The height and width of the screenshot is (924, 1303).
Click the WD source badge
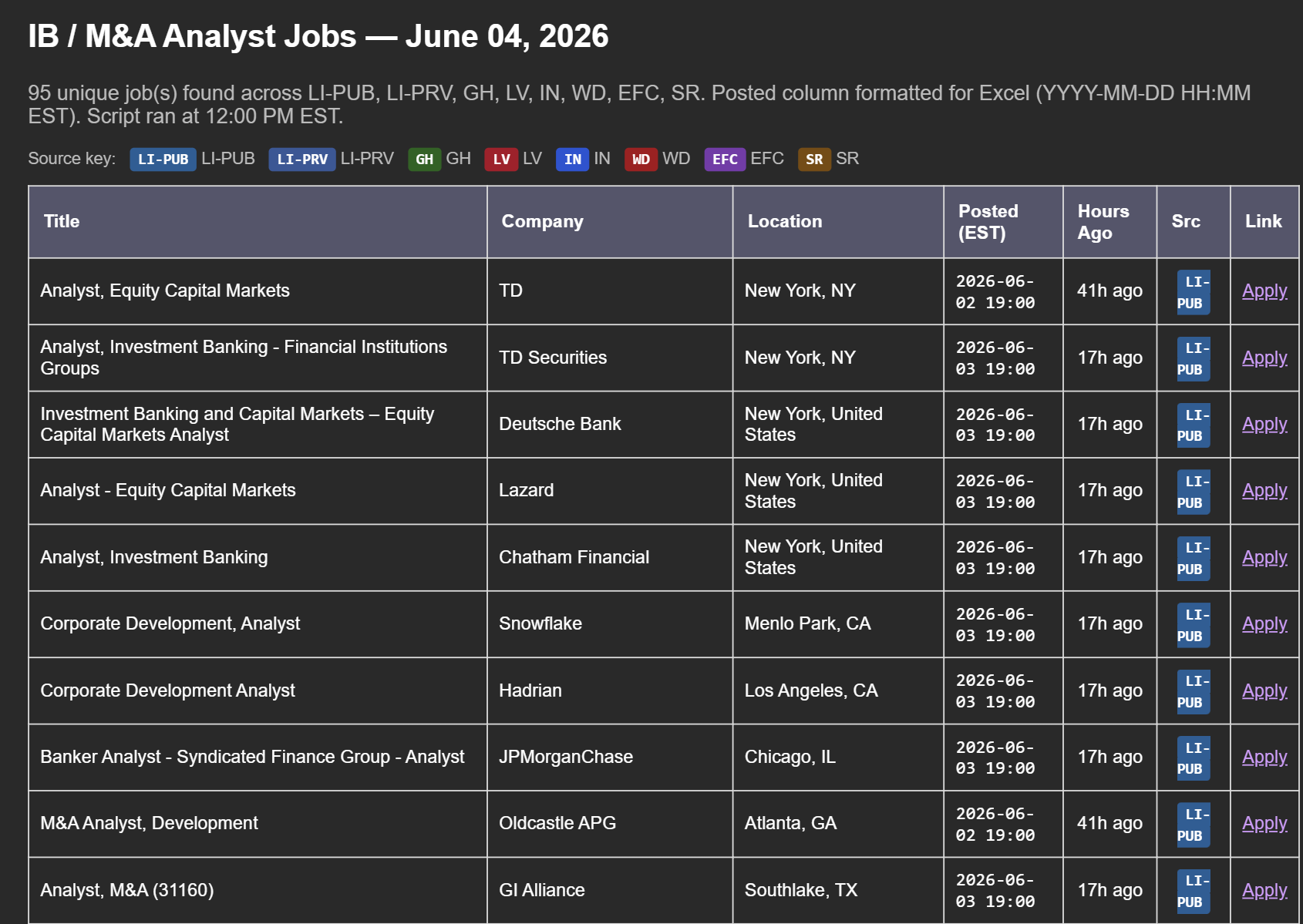pyautogui.click(x=641, y=160)
